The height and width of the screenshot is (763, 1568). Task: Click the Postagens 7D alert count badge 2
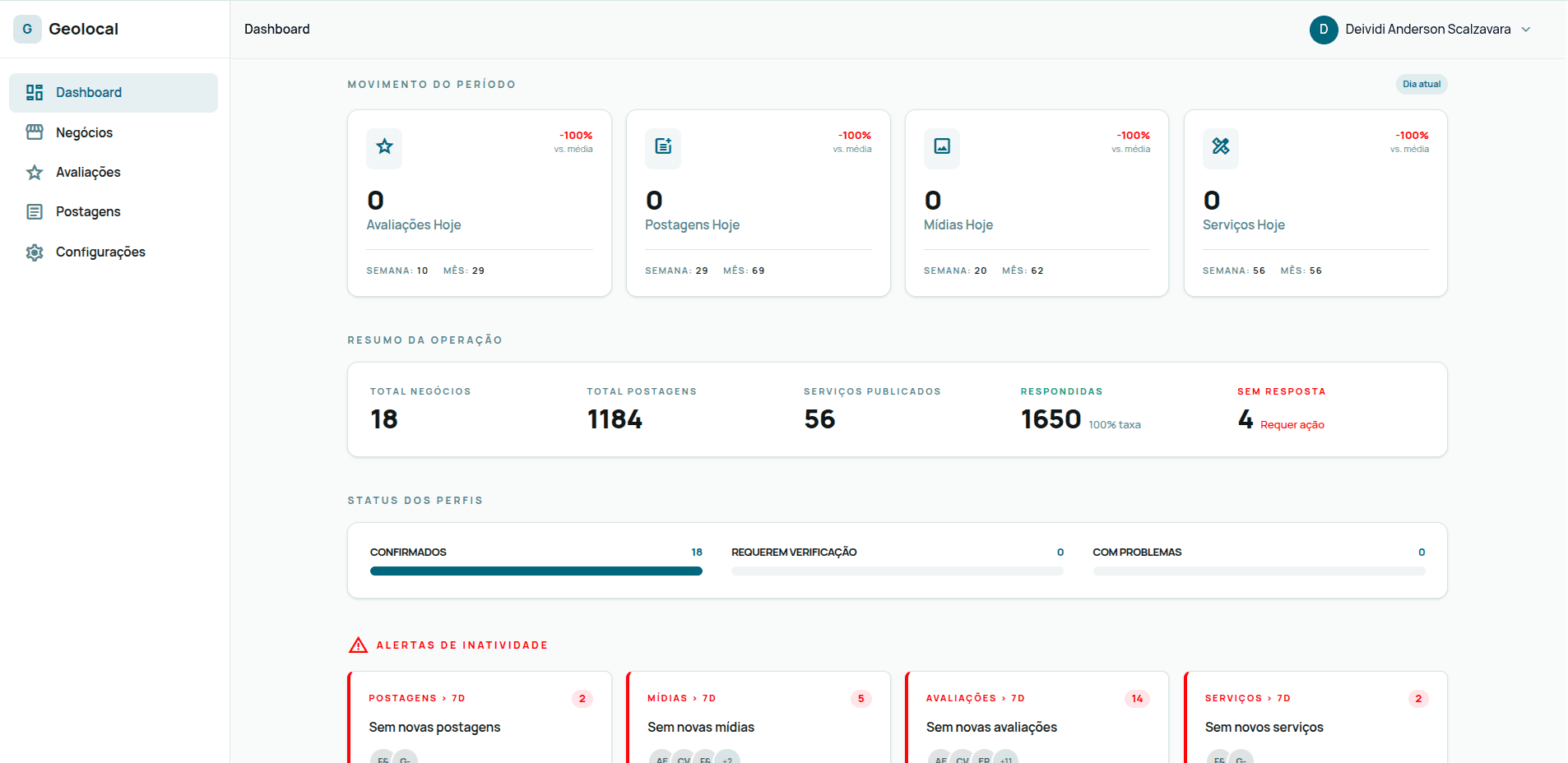[582, 699]
